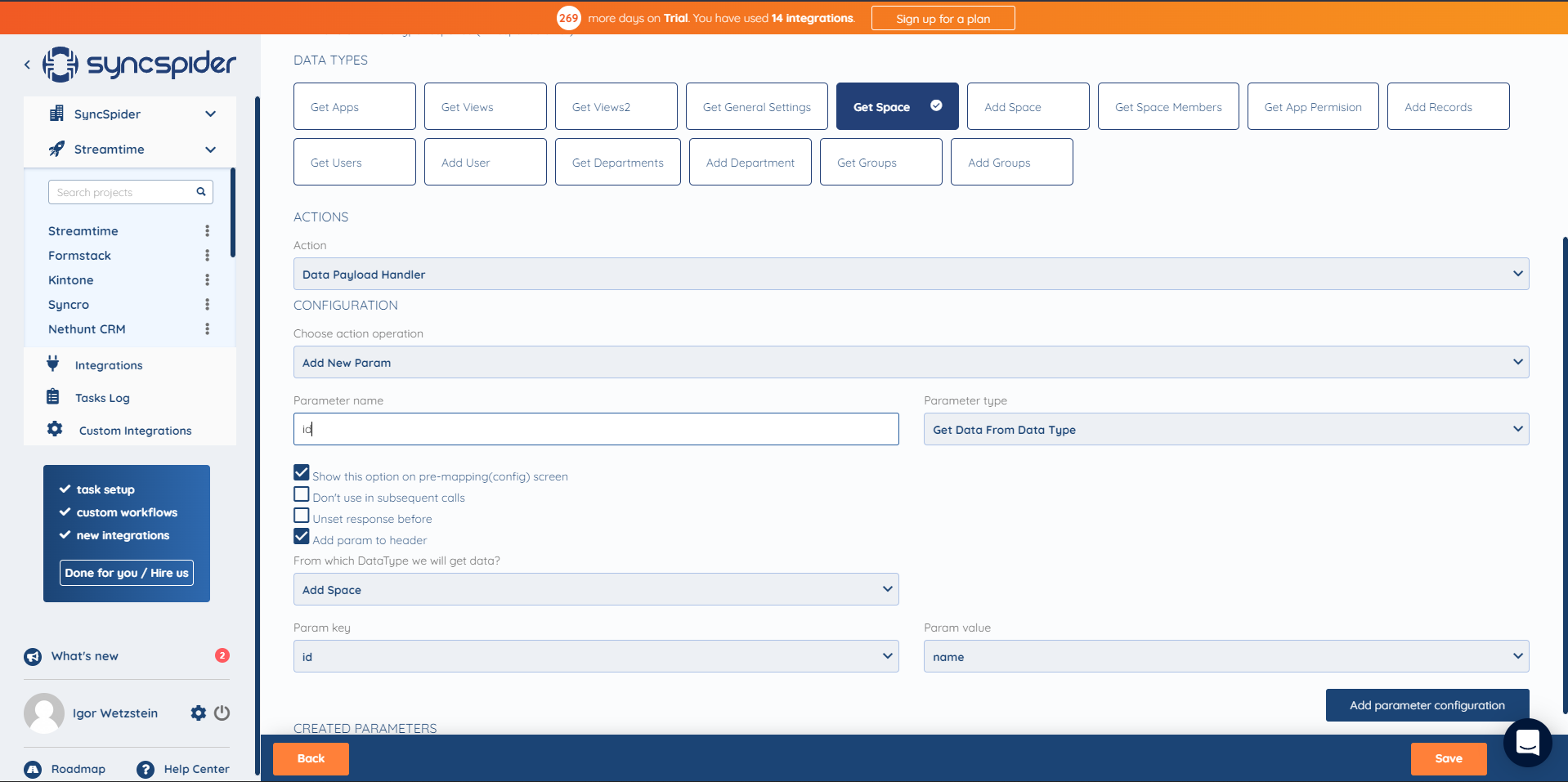Screen dimensions: 1568x782
Task: Click the checkmark on Get Space
Action: tap(936, 105)
